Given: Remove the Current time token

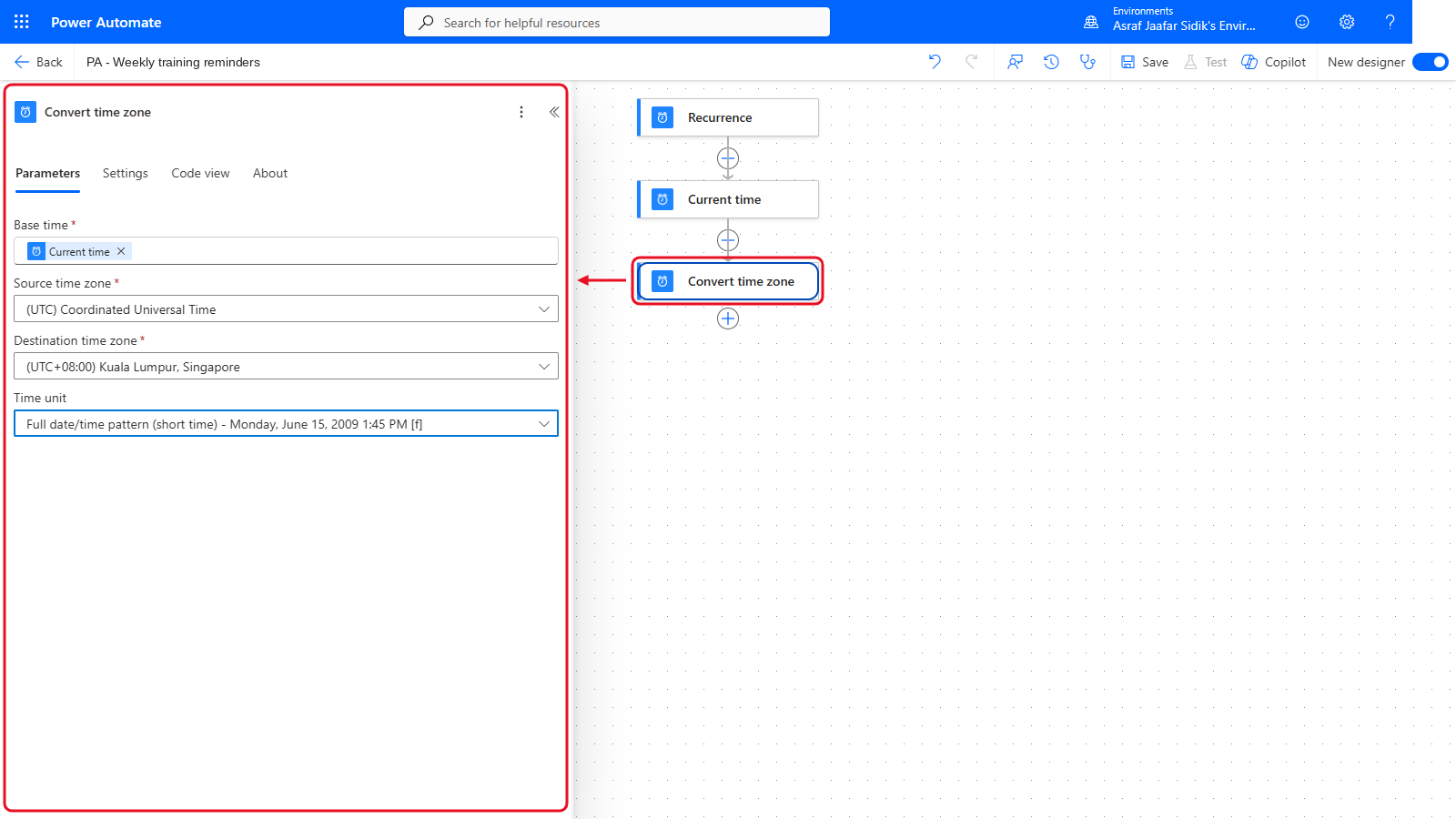Looking at the screenshot, I should click(121, 251).
